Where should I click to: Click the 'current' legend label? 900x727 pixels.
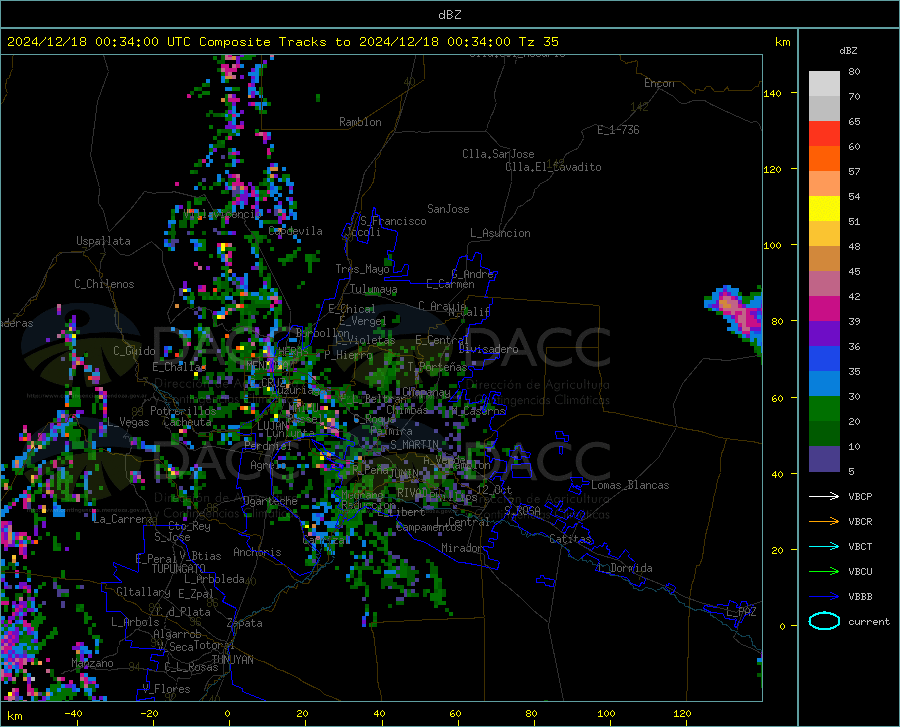point(869,621)
